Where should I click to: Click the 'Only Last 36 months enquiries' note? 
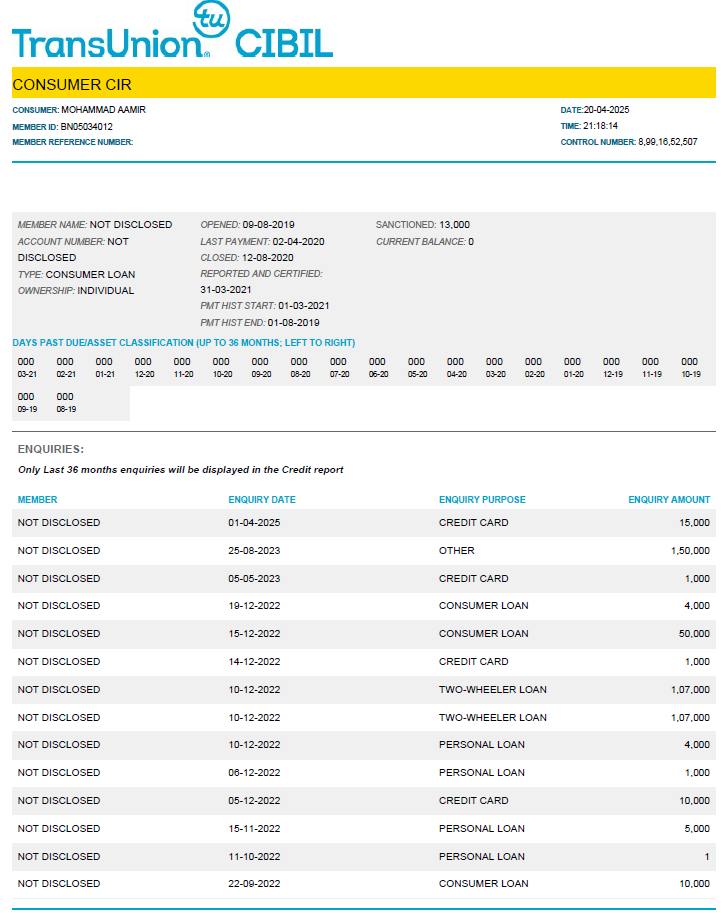click(x=180, y=470)
